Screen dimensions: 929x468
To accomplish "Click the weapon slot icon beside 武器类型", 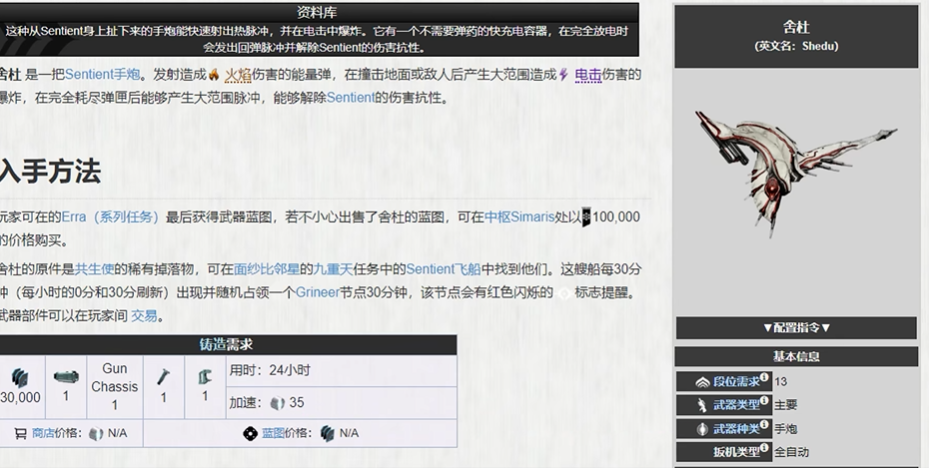I will click(703, 405).
